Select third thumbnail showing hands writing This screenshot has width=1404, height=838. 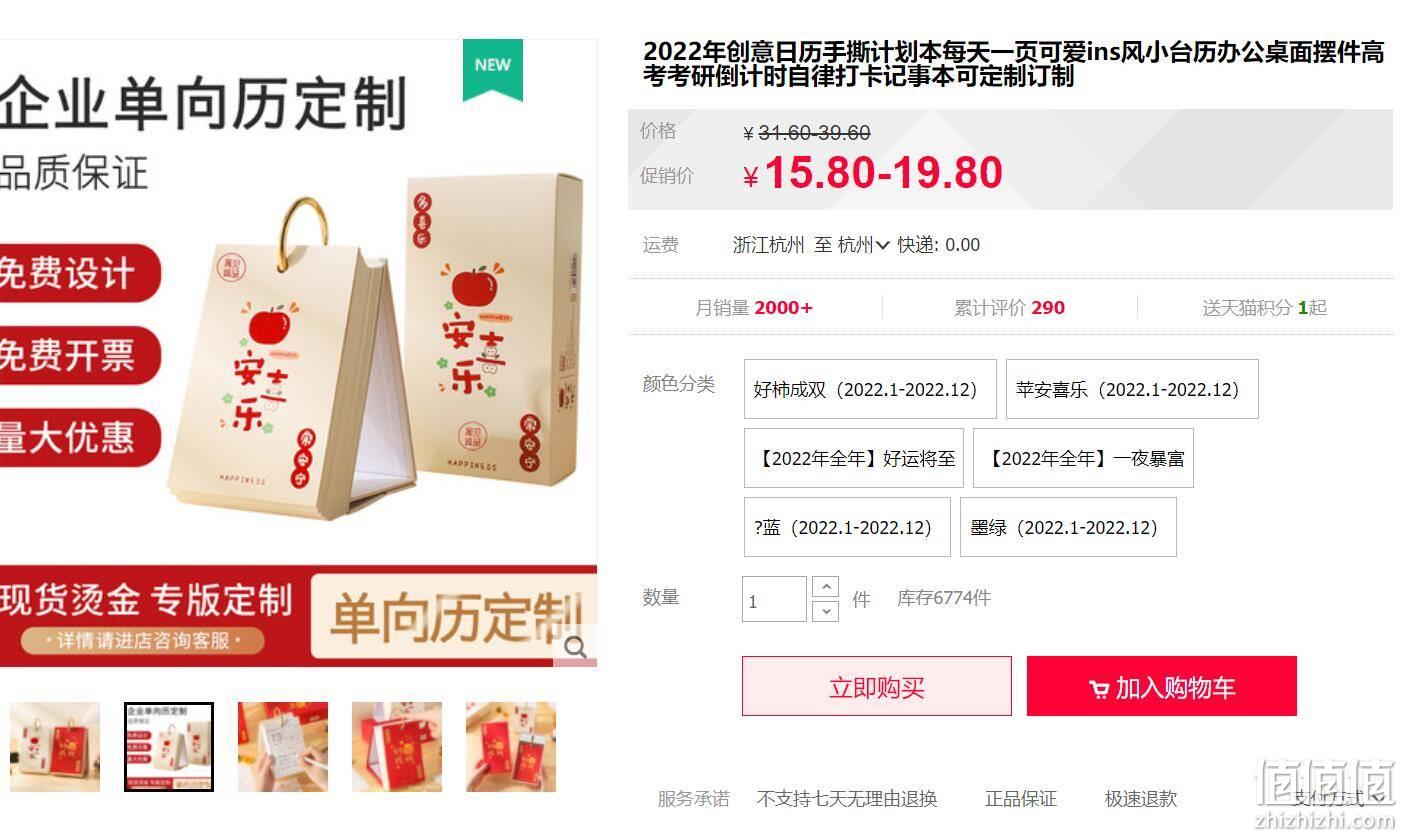coord(283,747)
